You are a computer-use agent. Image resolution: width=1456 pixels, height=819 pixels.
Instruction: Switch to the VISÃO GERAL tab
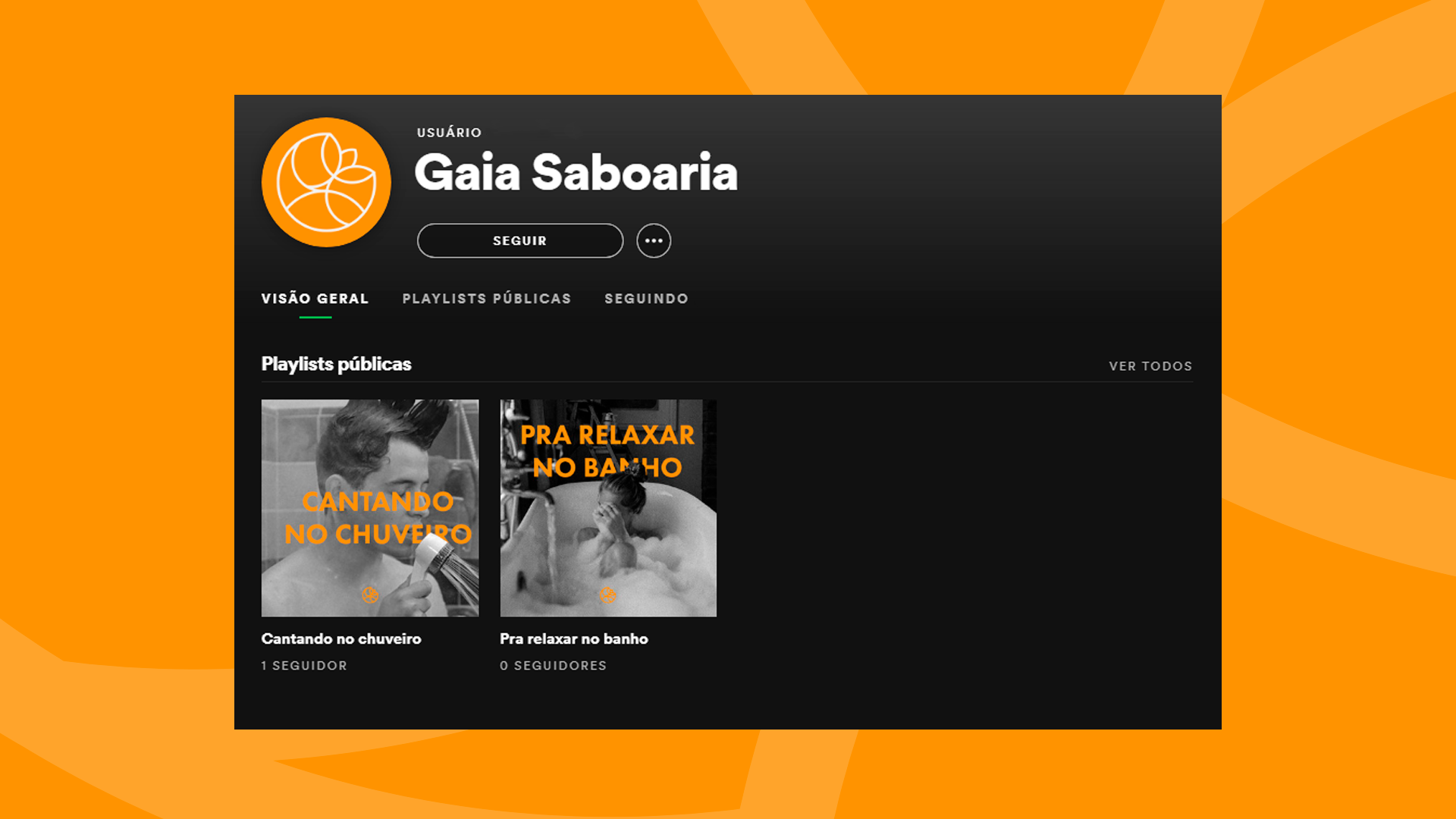315,299
